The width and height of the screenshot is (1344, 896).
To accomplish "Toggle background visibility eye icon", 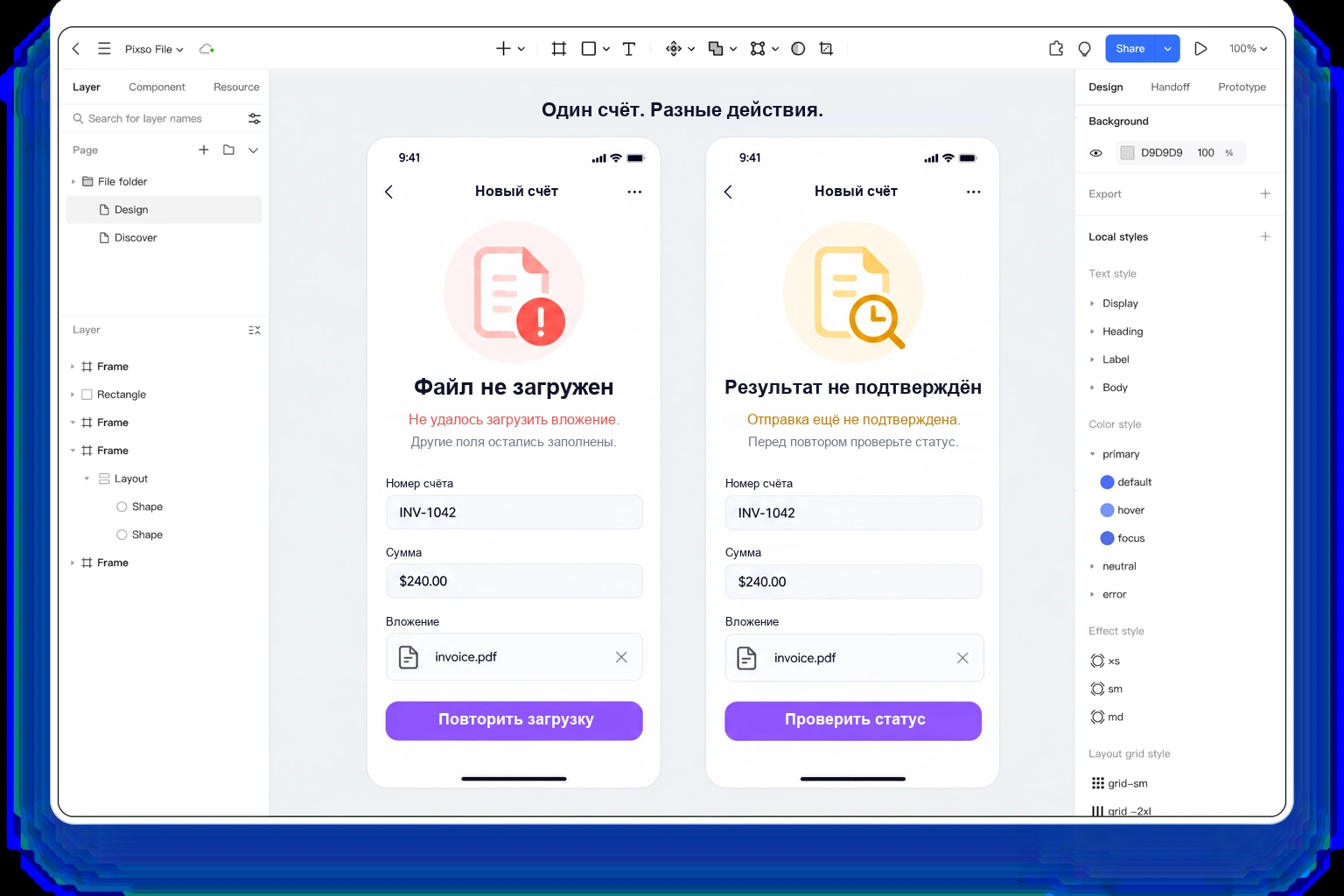I will pos(1095,153).
